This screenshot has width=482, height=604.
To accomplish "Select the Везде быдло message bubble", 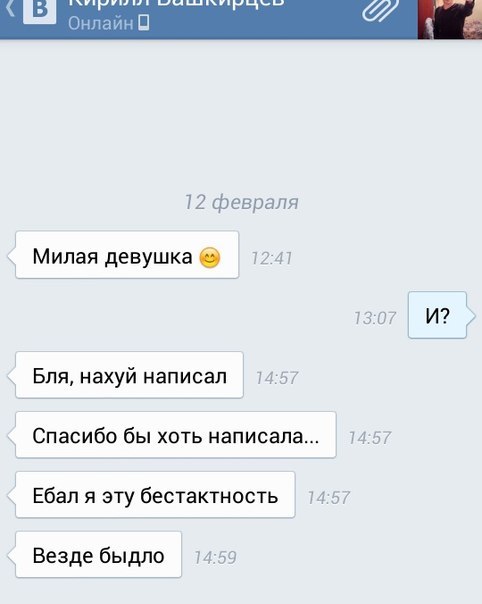I will (x=98, y=555).
